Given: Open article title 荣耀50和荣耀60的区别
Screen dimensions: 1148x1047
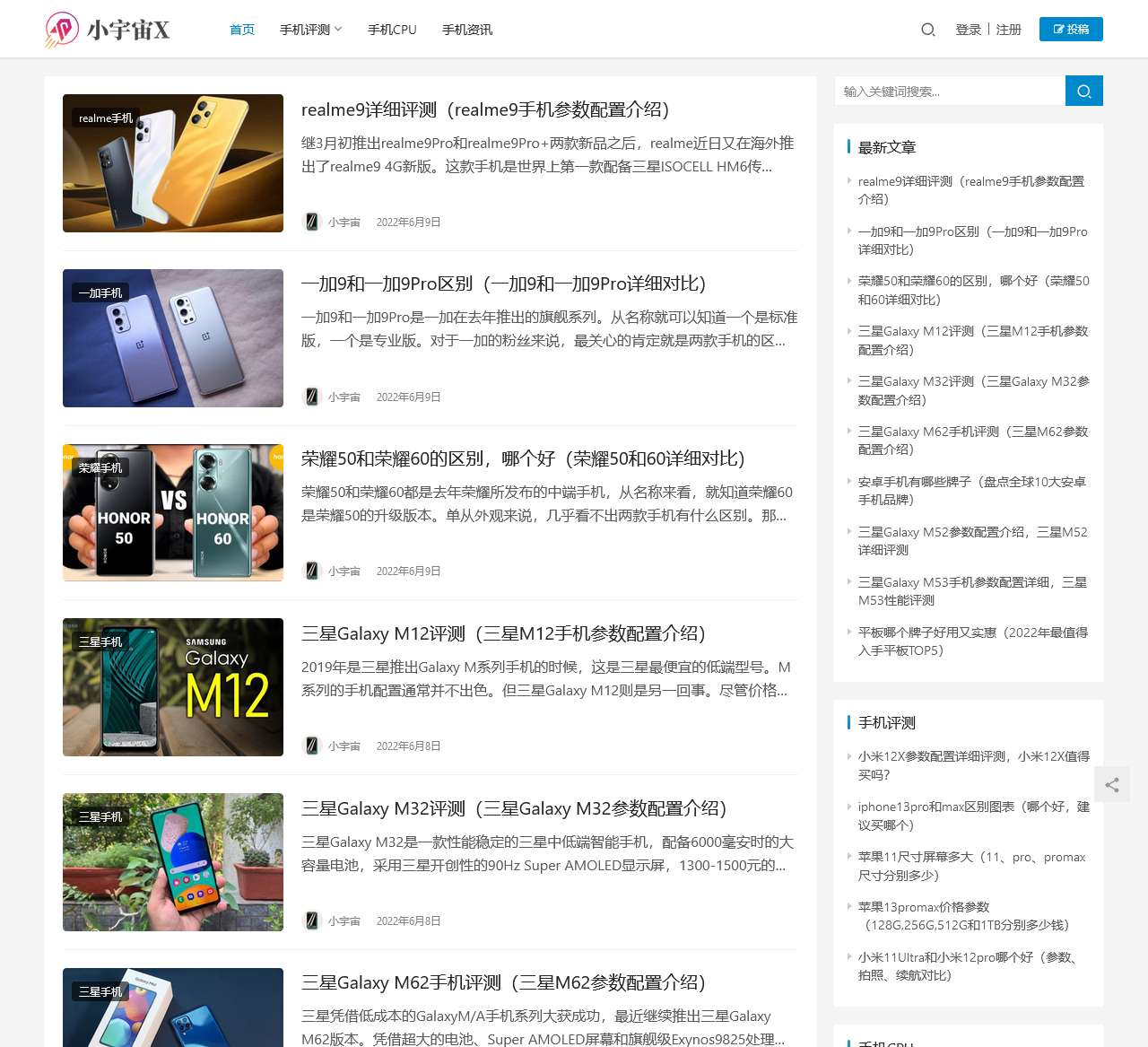Looking at the screenshot, I should tap(523, 458).
